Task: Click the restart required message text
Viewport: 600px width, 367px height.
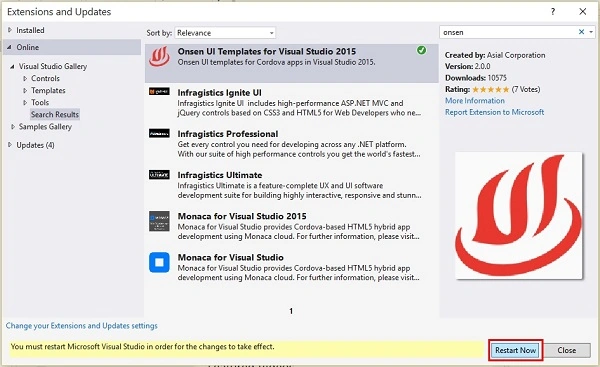Action: point(142,347)
